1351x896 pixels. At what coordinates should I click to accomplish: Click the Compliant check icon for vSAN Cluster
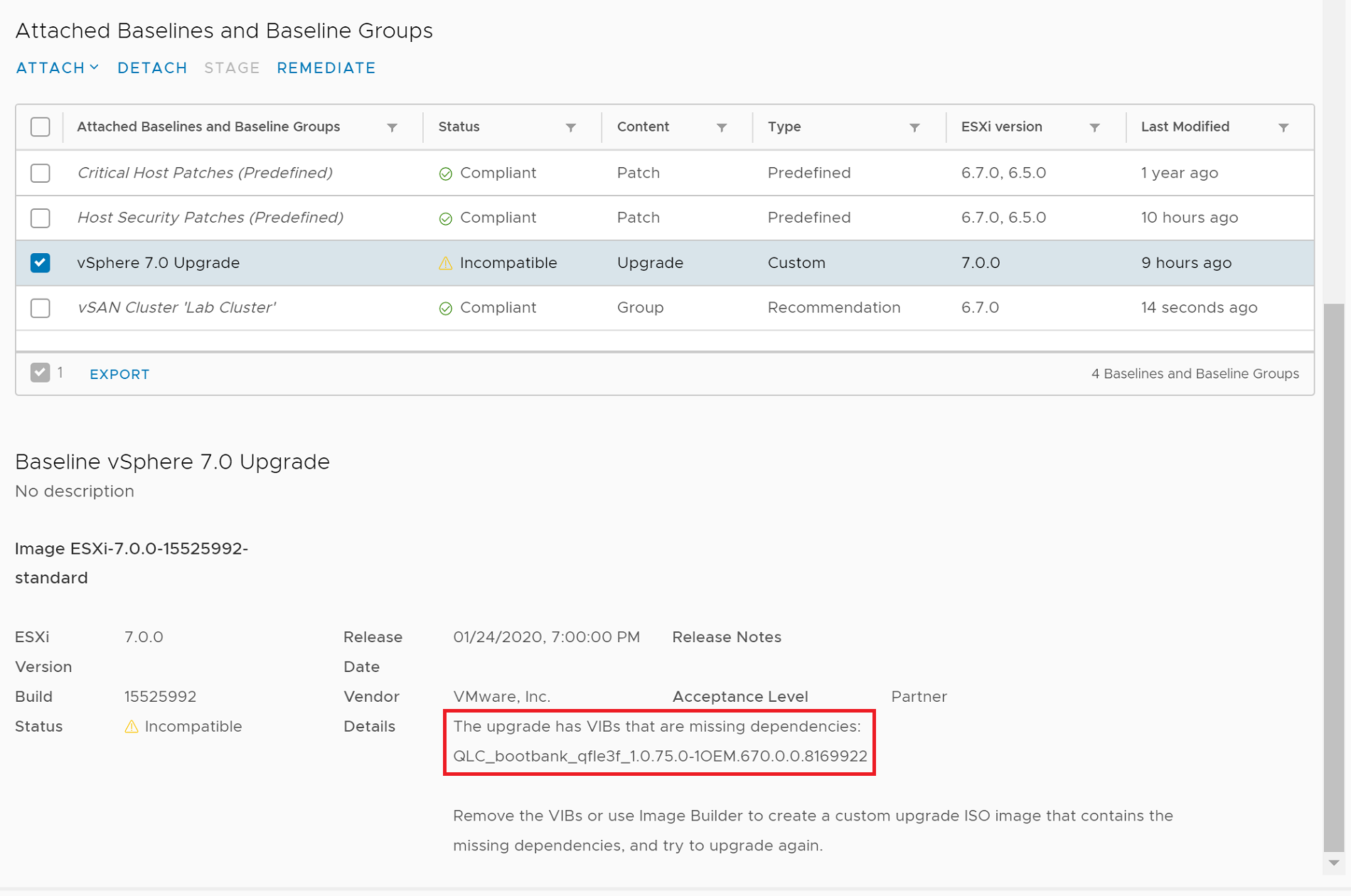coord(446,309)
